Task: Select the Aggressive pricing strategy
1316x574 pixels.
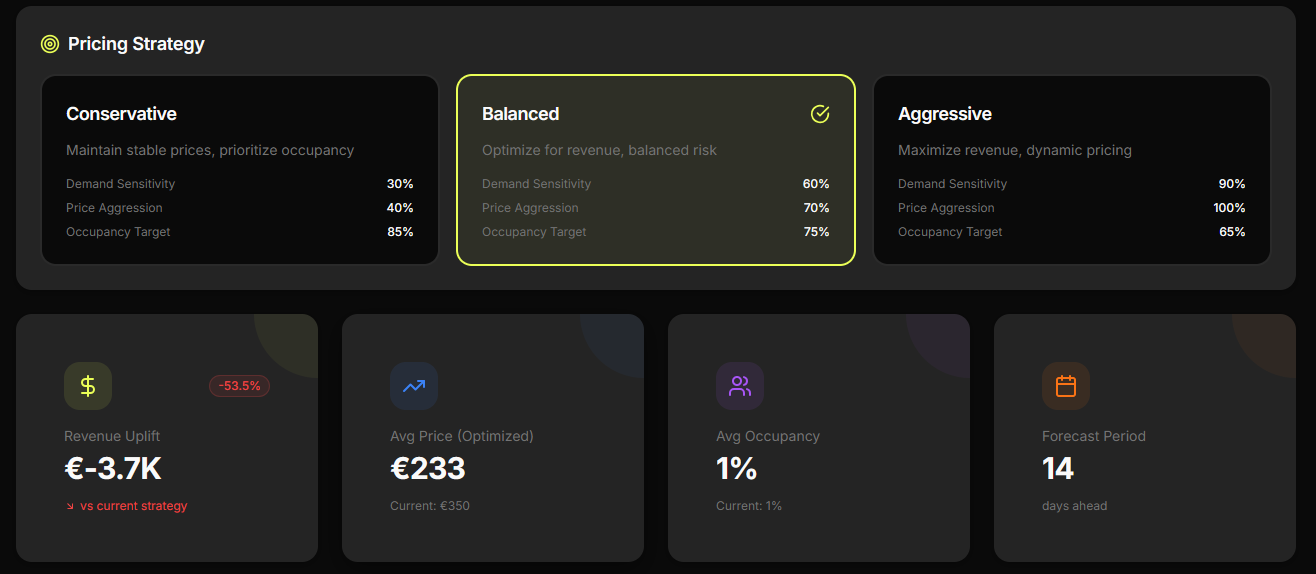Action: point(1072,169)
